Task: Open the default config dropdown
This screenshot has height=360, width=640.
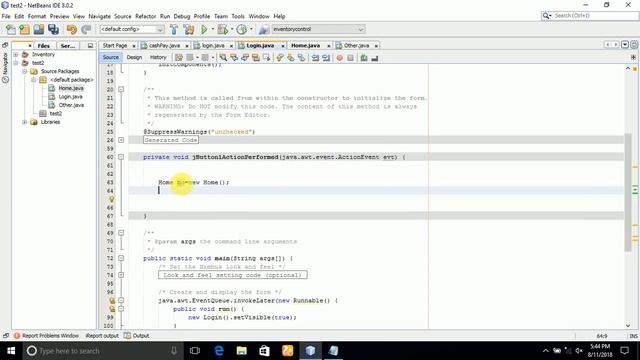Action: [x=132, y=29]
